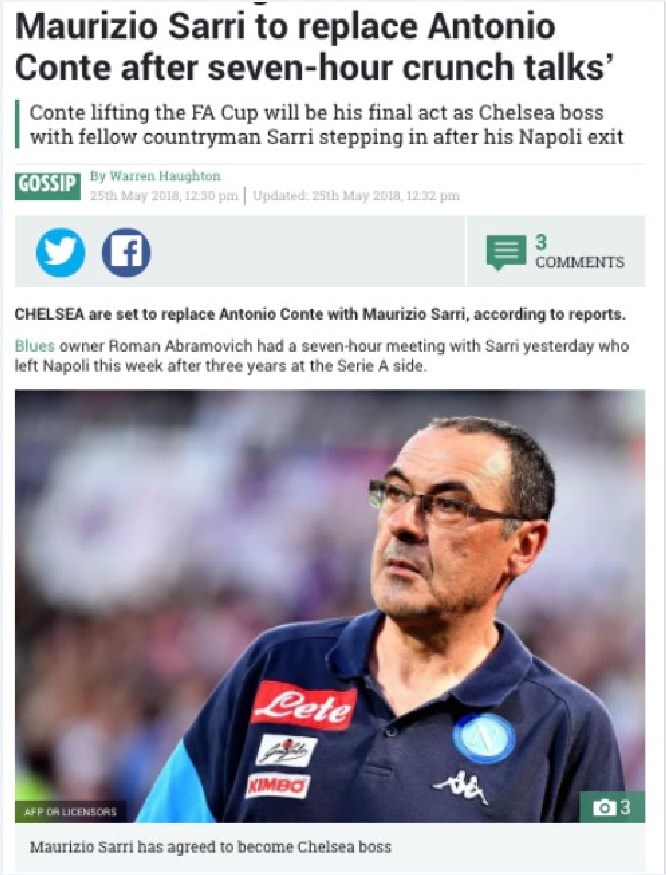Image resolution: width=666 pixels, height=875 pixels.
Task: Click the green GOSSIP category tag
Action: (47, 184)
